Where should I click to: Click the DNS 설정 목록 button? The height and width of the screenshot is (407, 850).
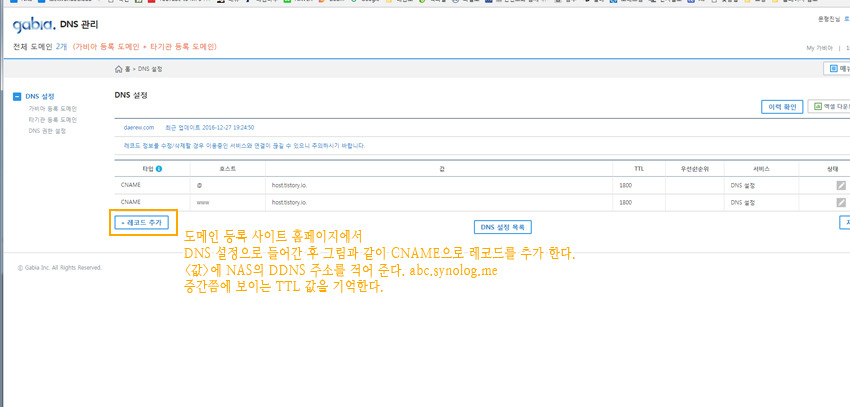503,227
